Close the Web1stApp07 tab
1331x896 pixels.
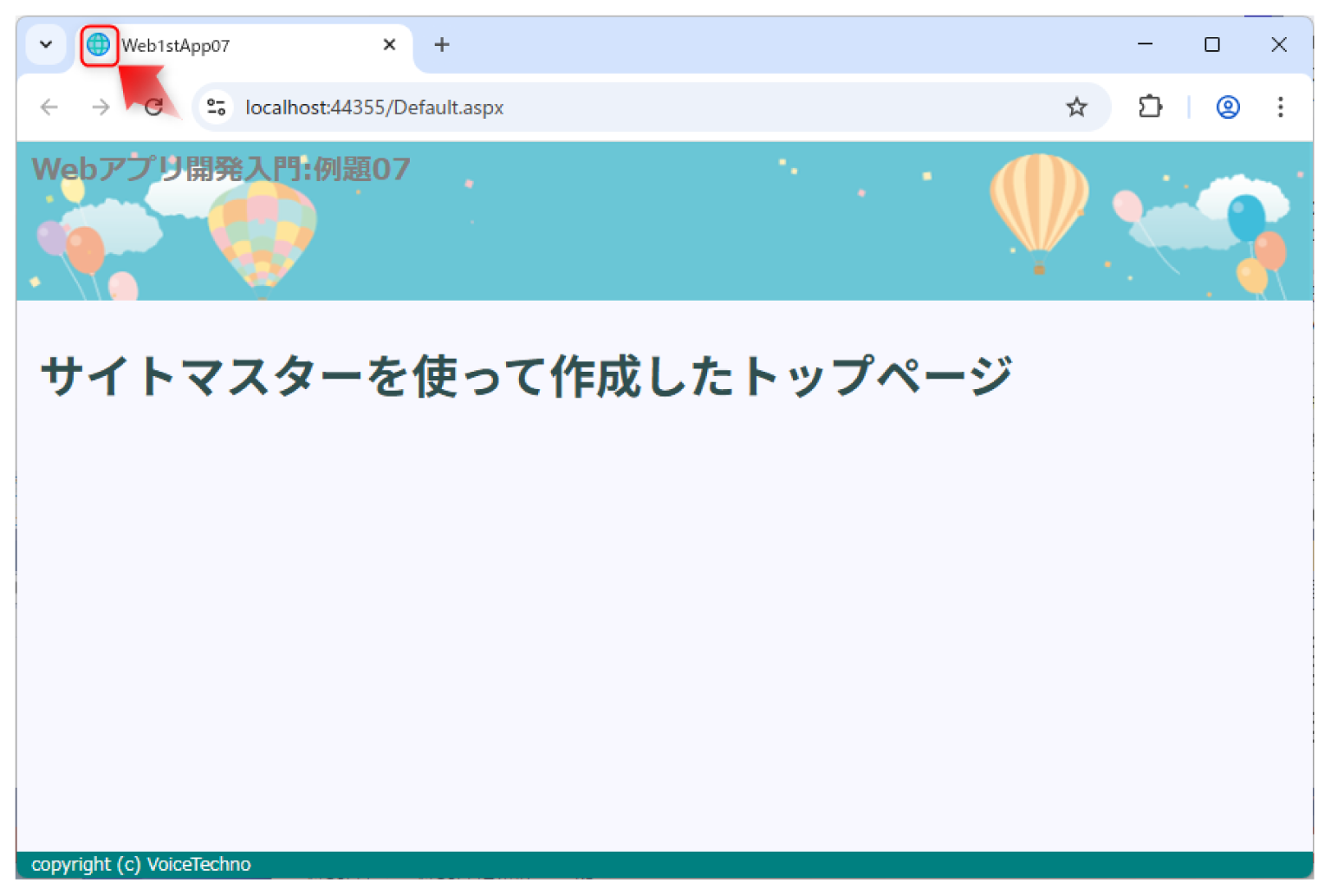pyautogui.click(x=389, y=44)
